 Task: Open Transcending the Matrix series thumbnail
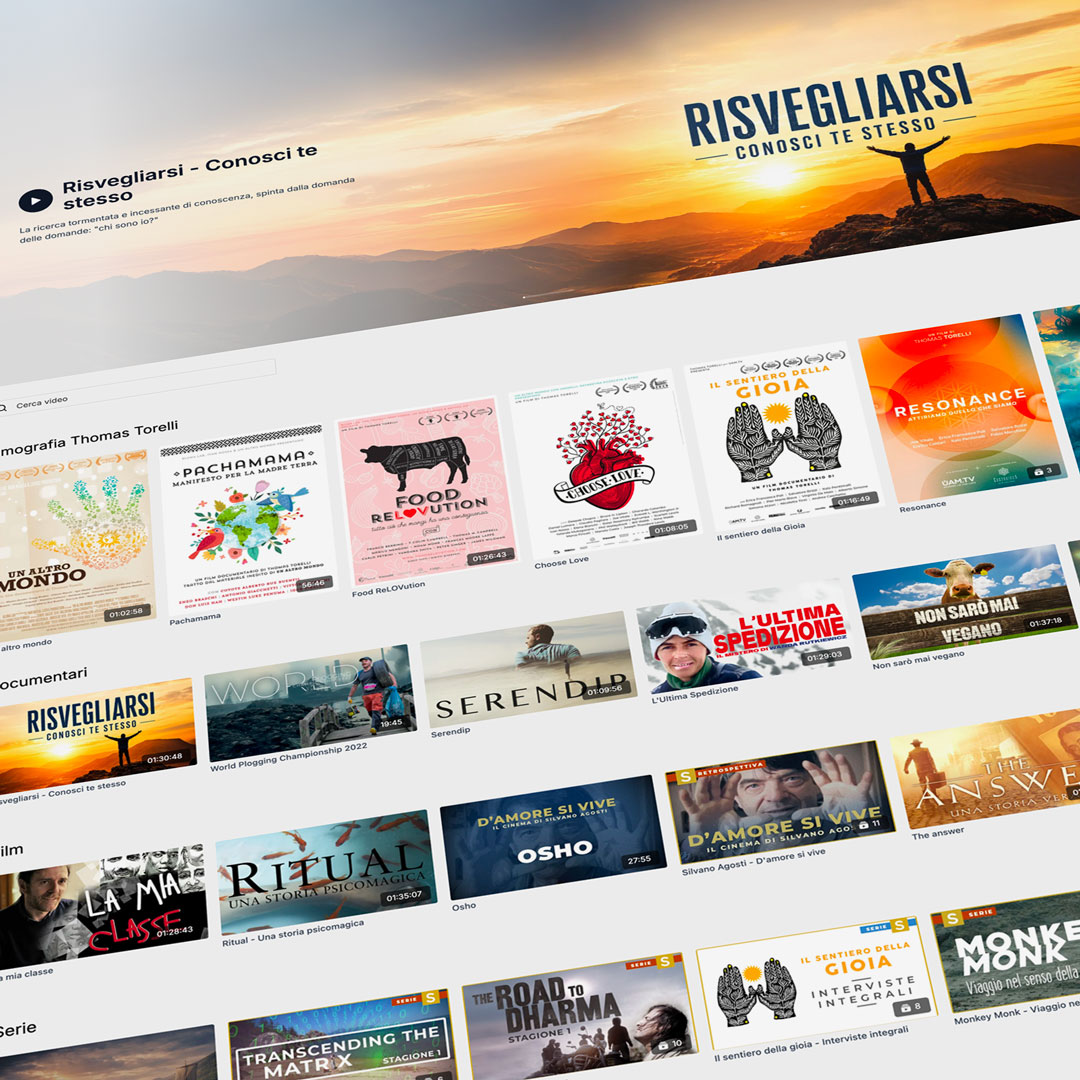342,1037
